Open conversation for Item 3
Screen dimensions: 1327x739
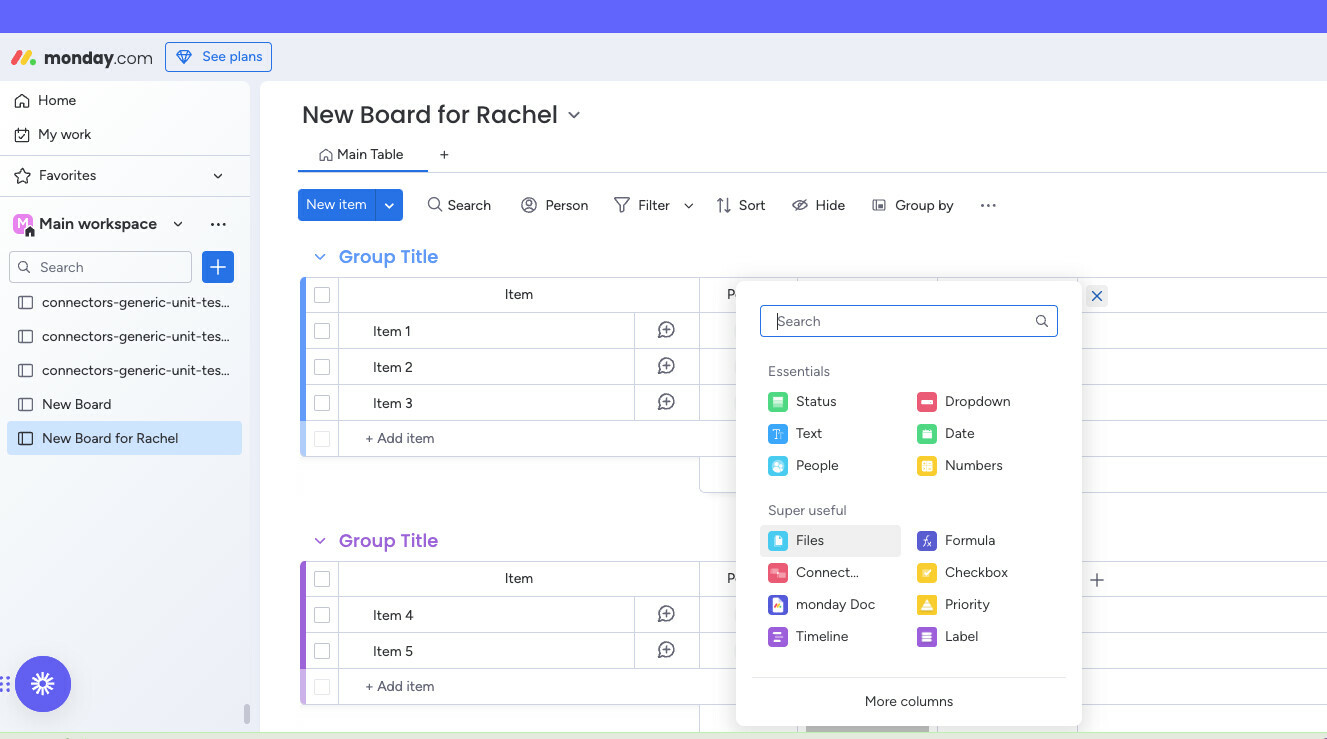pos(666,402)
